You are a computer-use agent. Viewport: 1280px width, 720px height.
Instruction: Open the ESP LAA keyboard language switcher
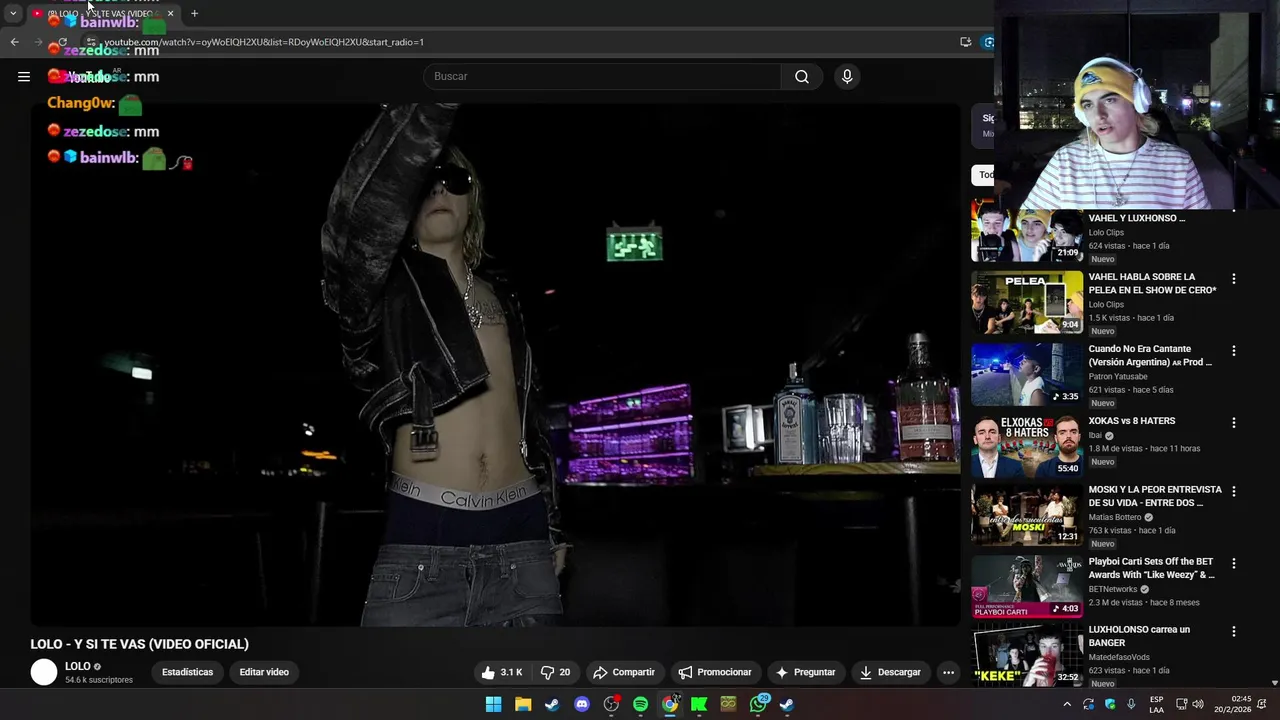[1156, 704]
